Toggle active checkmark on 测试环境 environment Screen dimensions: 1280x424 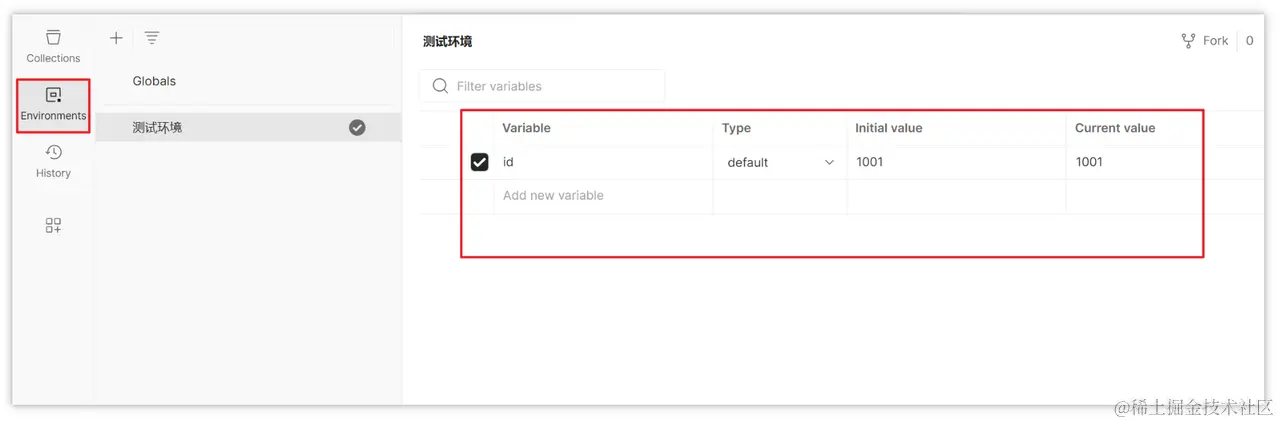tap(357, 127)
